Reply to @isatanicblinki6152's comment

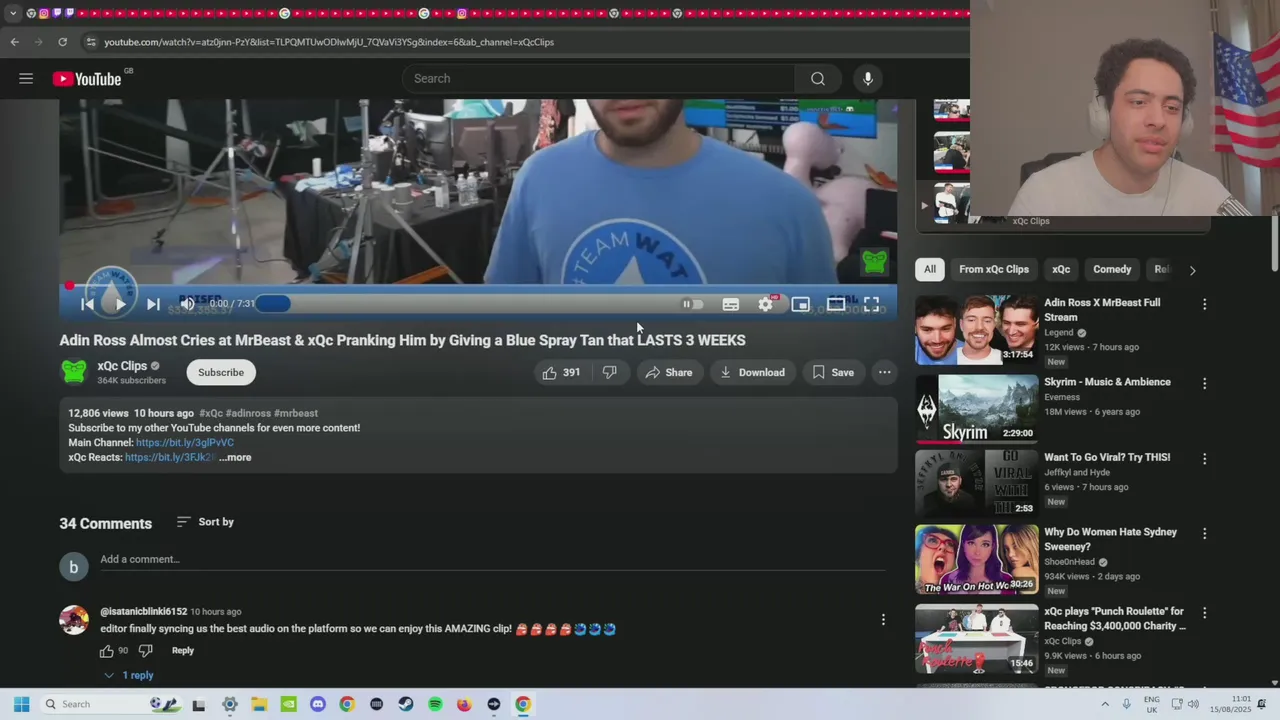[182, 651]
